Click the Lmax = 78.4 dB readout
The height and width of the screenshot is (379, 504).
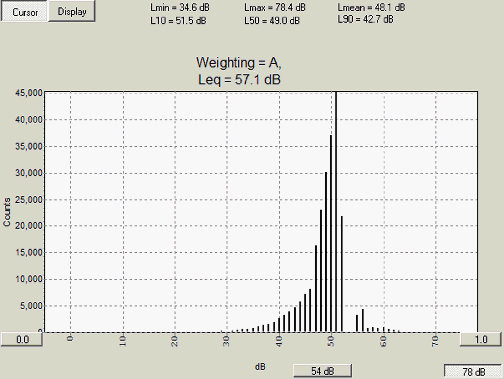pyautogui.click(x=275, y=7)
